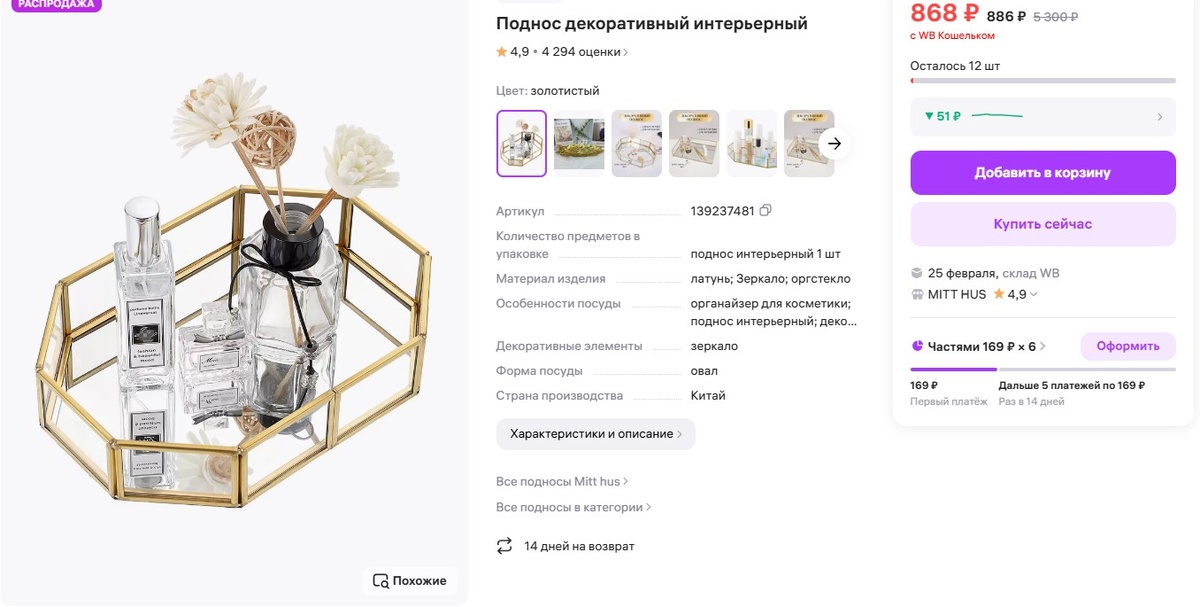Copy the article number 139237481
The height and width of the screenshot is (607, 1200).
point(766,211)
